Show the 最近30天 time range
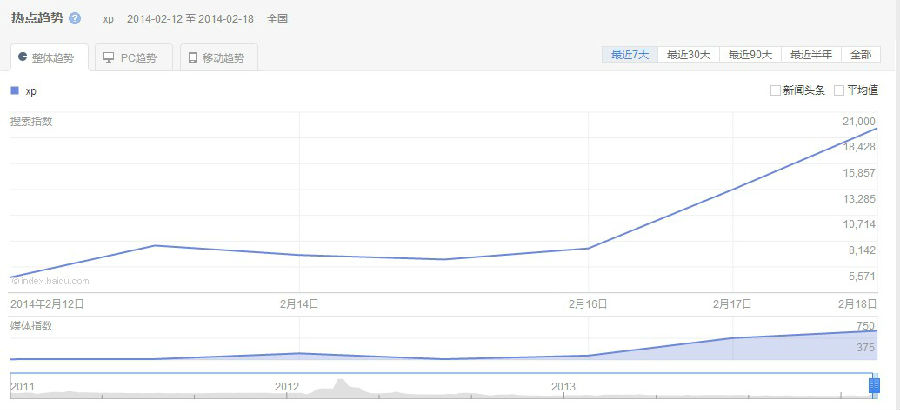 click(689, 55)
